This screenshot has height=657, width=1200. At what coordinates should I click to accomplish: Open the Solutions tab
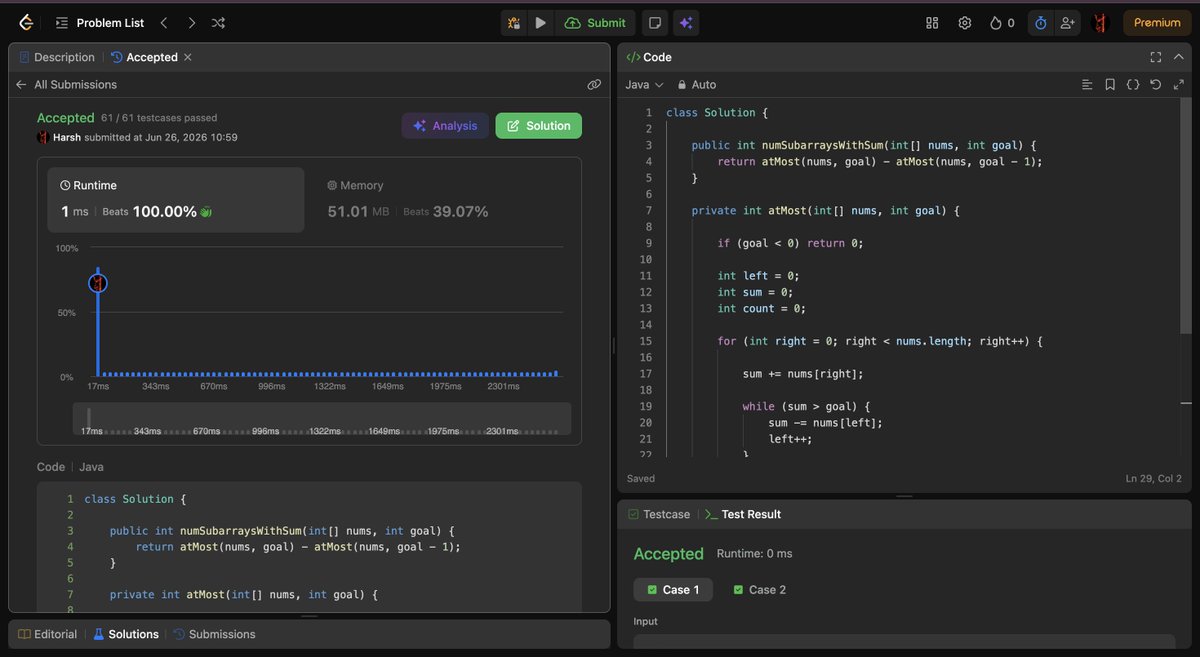[126, 634]
